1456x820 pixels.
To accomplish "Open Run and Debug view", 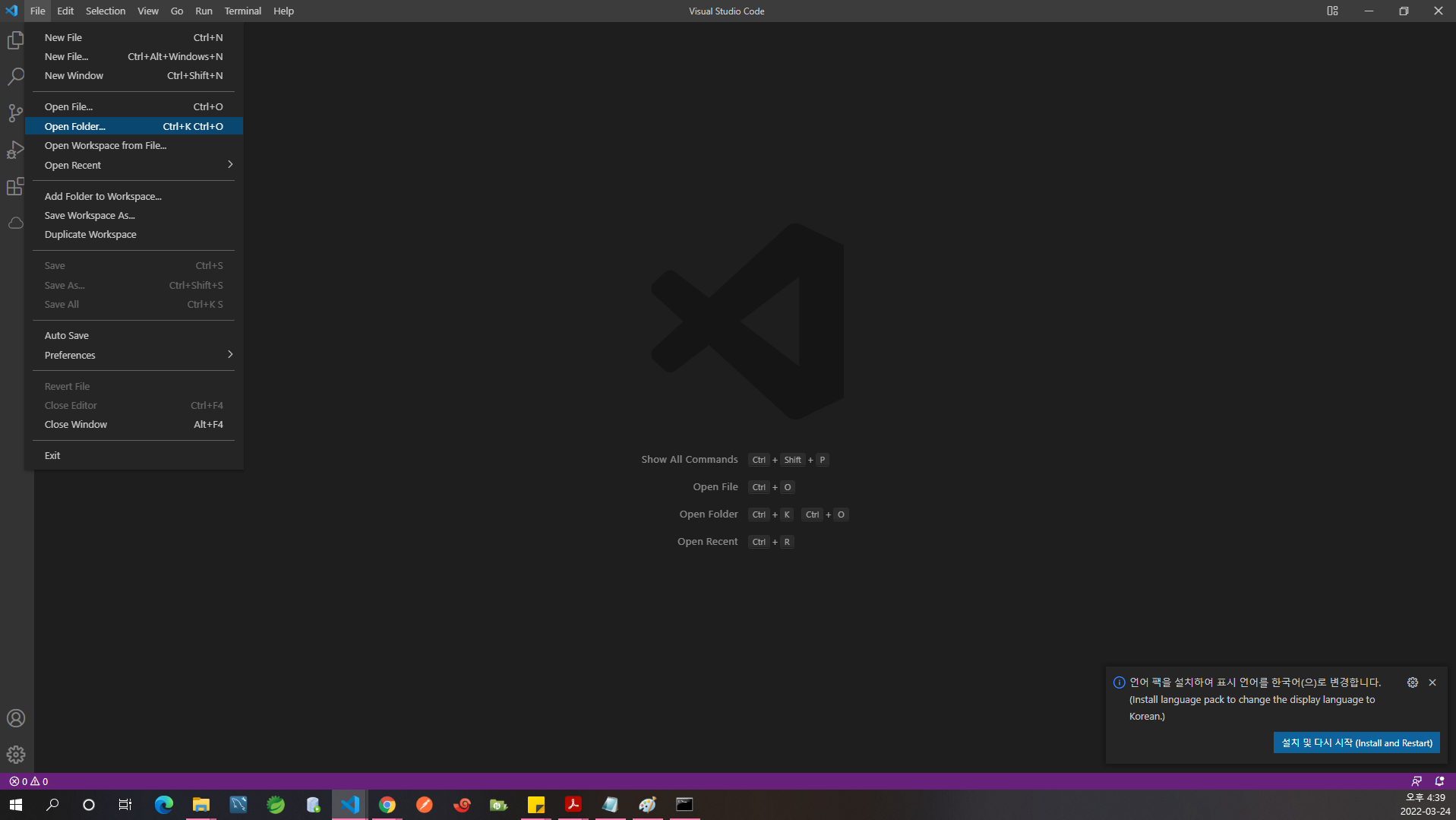I will click(16, 150).
